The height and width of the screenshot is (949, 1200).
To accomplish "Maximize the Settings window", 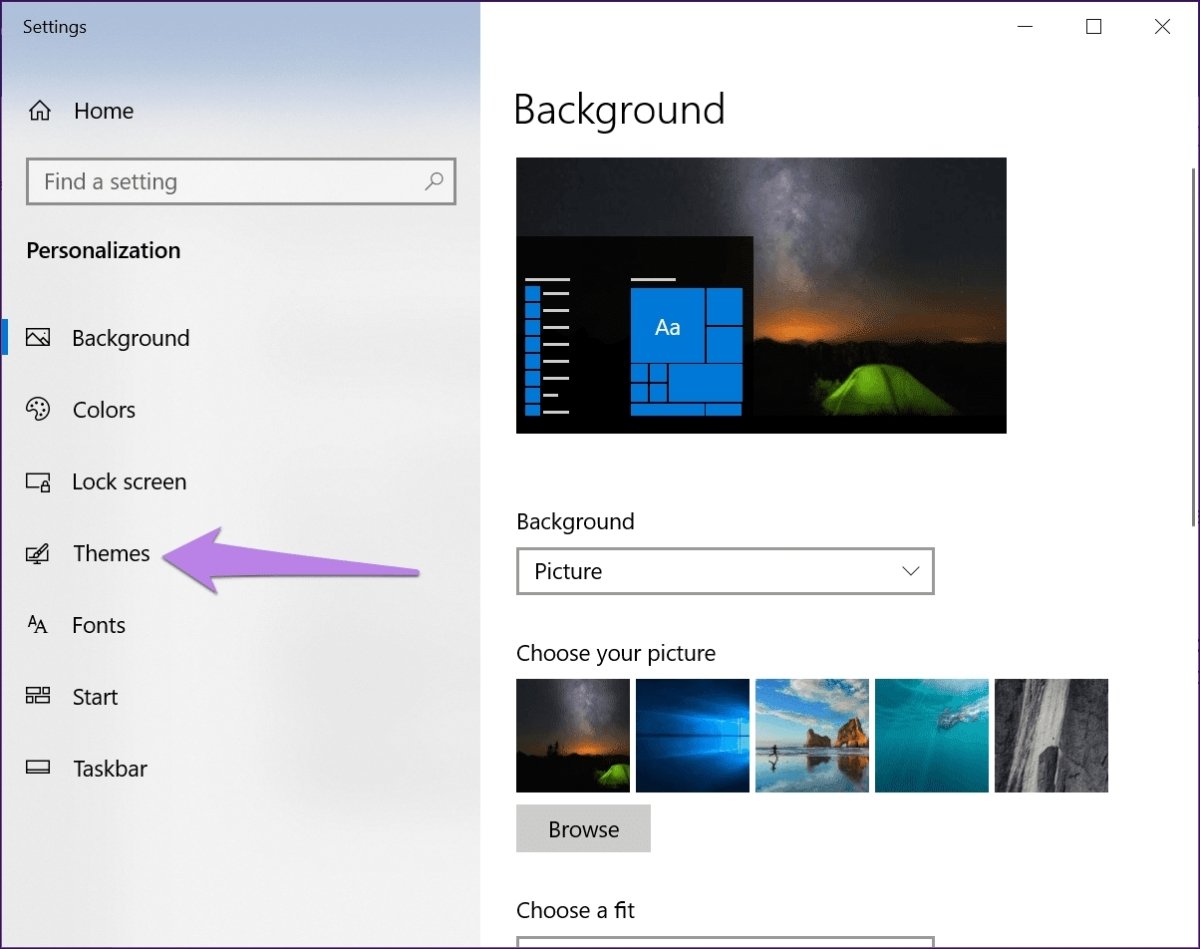I will coord(1093,27).
